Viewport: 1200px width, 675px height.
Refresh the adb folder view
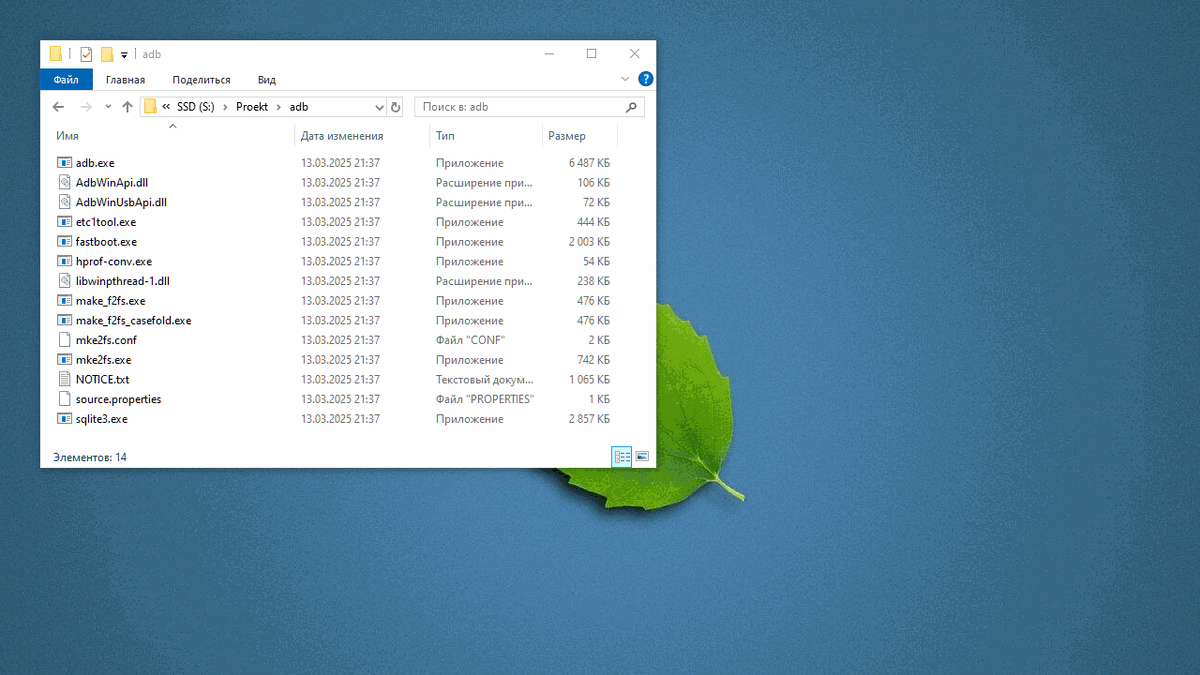396,107
